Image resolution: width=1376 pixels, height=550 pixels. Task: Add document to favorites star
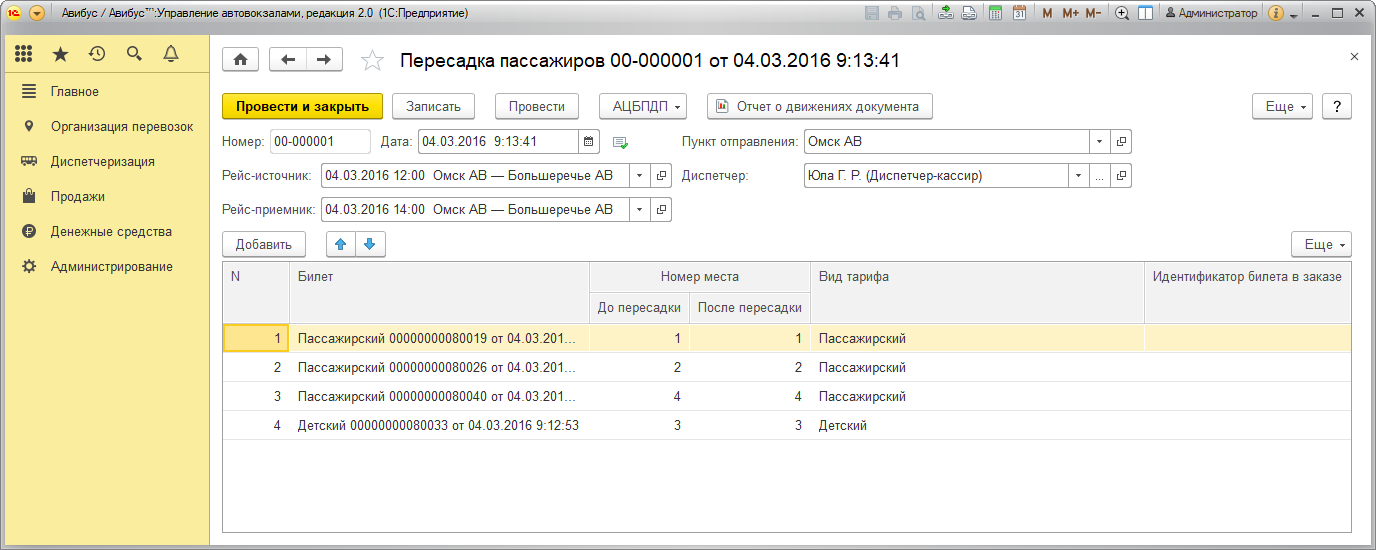[372, 61]
